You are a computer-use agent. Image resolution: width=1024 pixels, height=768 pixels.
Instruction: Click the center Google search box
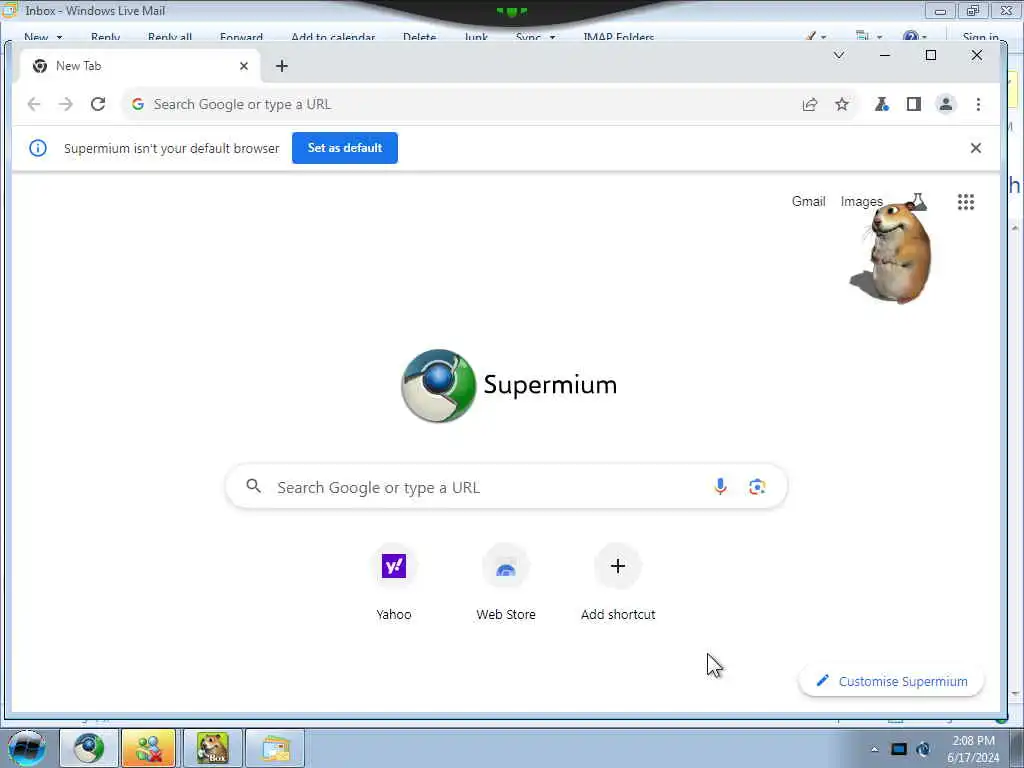[x=506, y=487]
